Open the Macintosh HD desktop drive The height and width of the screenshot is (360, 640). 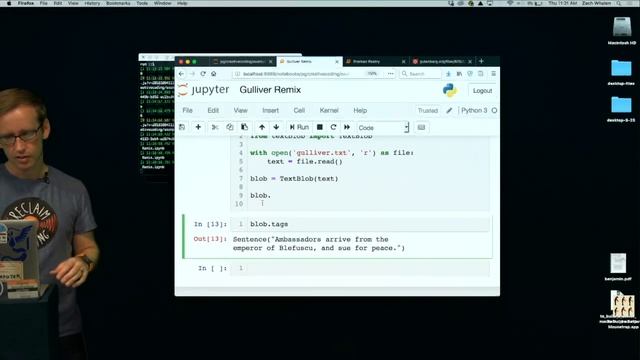(x=622, y=31)
